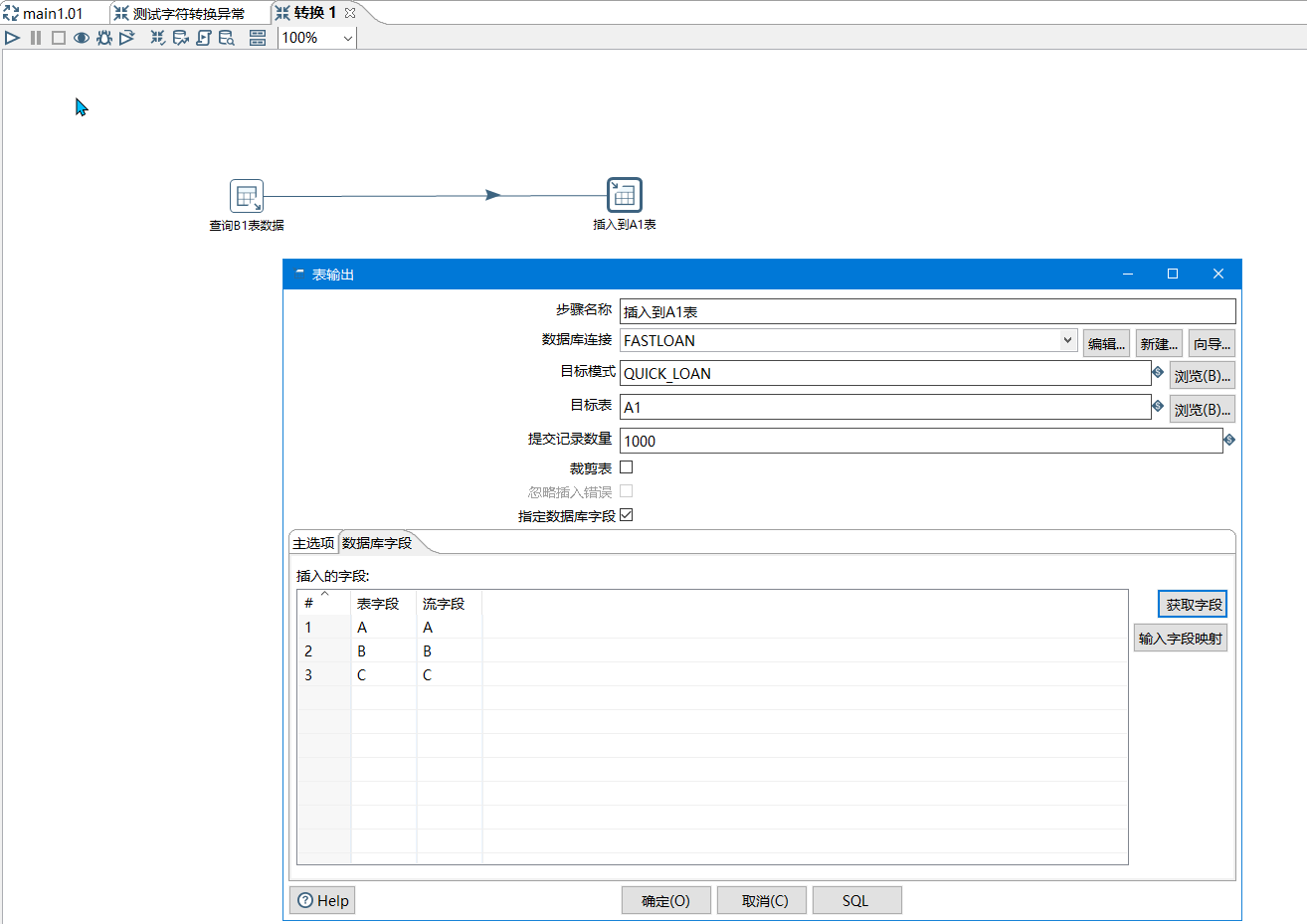Click the 目标模式 QUICK_LOAN input field

click(885, 373)
